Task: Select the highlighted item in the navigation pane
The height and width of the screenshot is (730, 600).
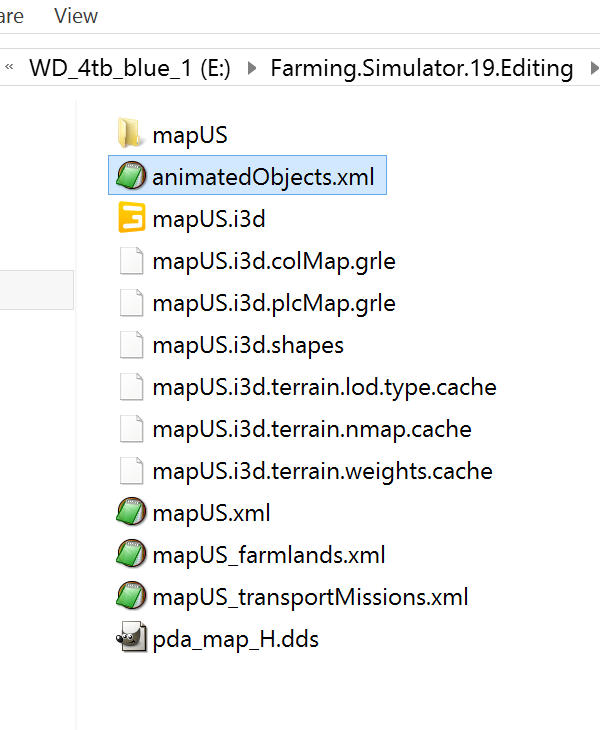Action: coord(36,290)
